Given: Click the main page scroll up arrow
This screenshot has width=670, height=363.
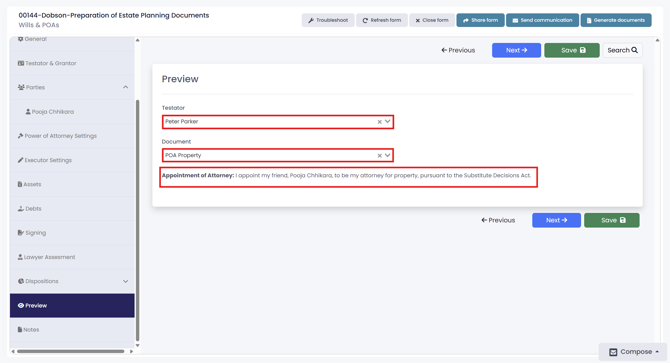Looking at the screenshot, I should coord(657,40).
